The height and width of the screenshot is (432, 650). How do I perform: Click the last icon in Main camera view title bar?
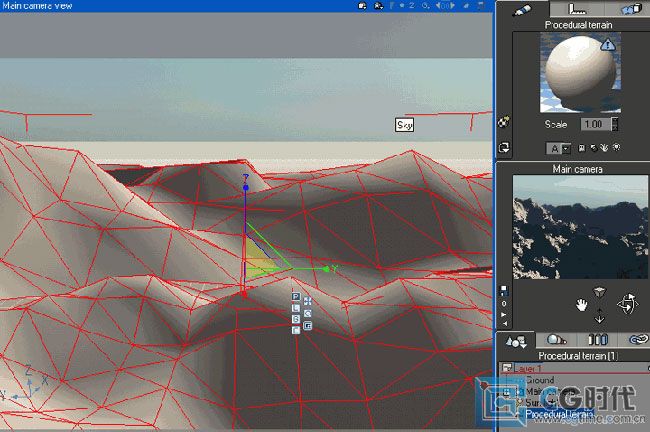point(481,6)
